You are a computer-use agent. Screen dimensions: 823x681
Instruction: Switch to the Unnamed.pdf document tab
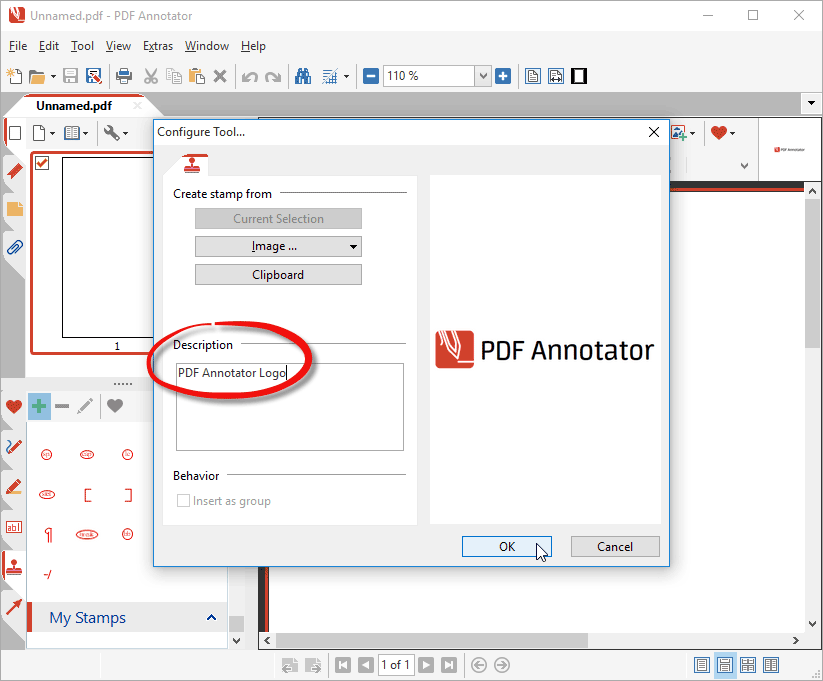[x=74, y=106]
